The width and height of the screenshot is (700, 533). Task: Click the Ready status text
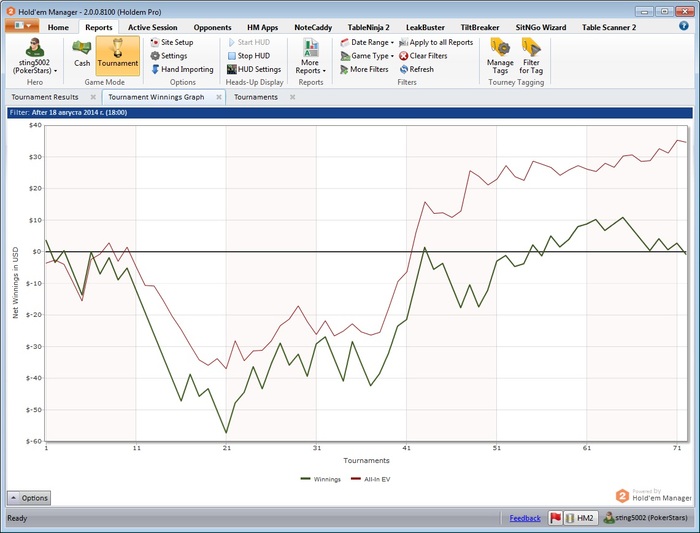pyautogui.click(x=17, y=518)
